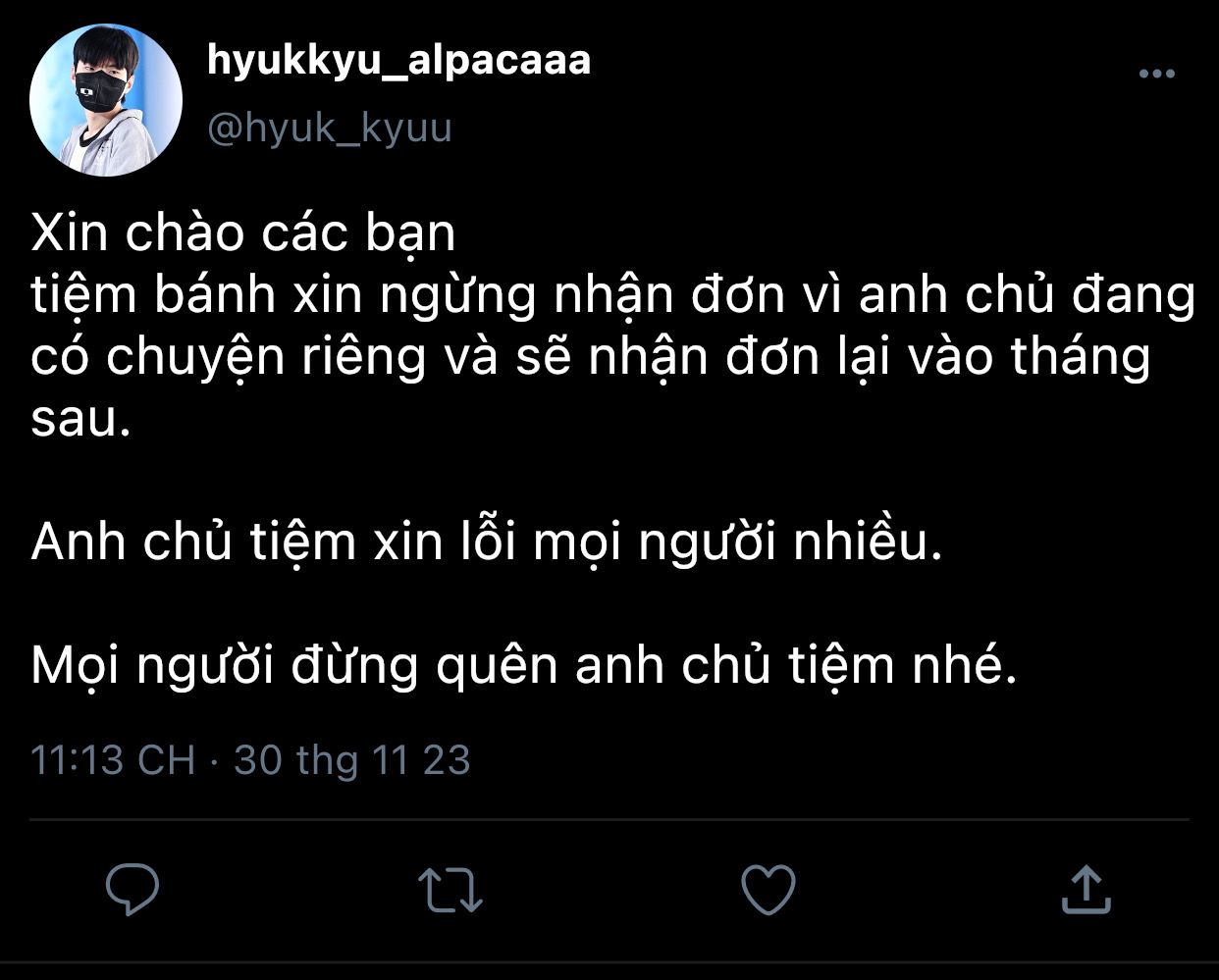The image size is (1219, 980).
Task: Click the sentence 'Anh chủ tiệm xin lỗi'
Action: click(x=487, y=542)
